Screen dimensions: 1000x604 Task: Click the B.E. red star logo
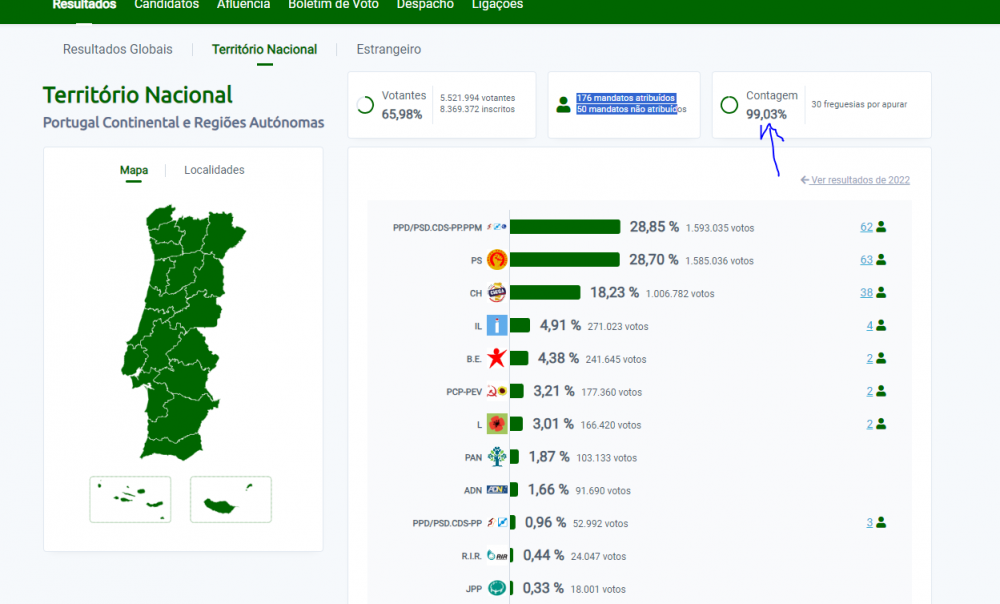pos(497,358)
